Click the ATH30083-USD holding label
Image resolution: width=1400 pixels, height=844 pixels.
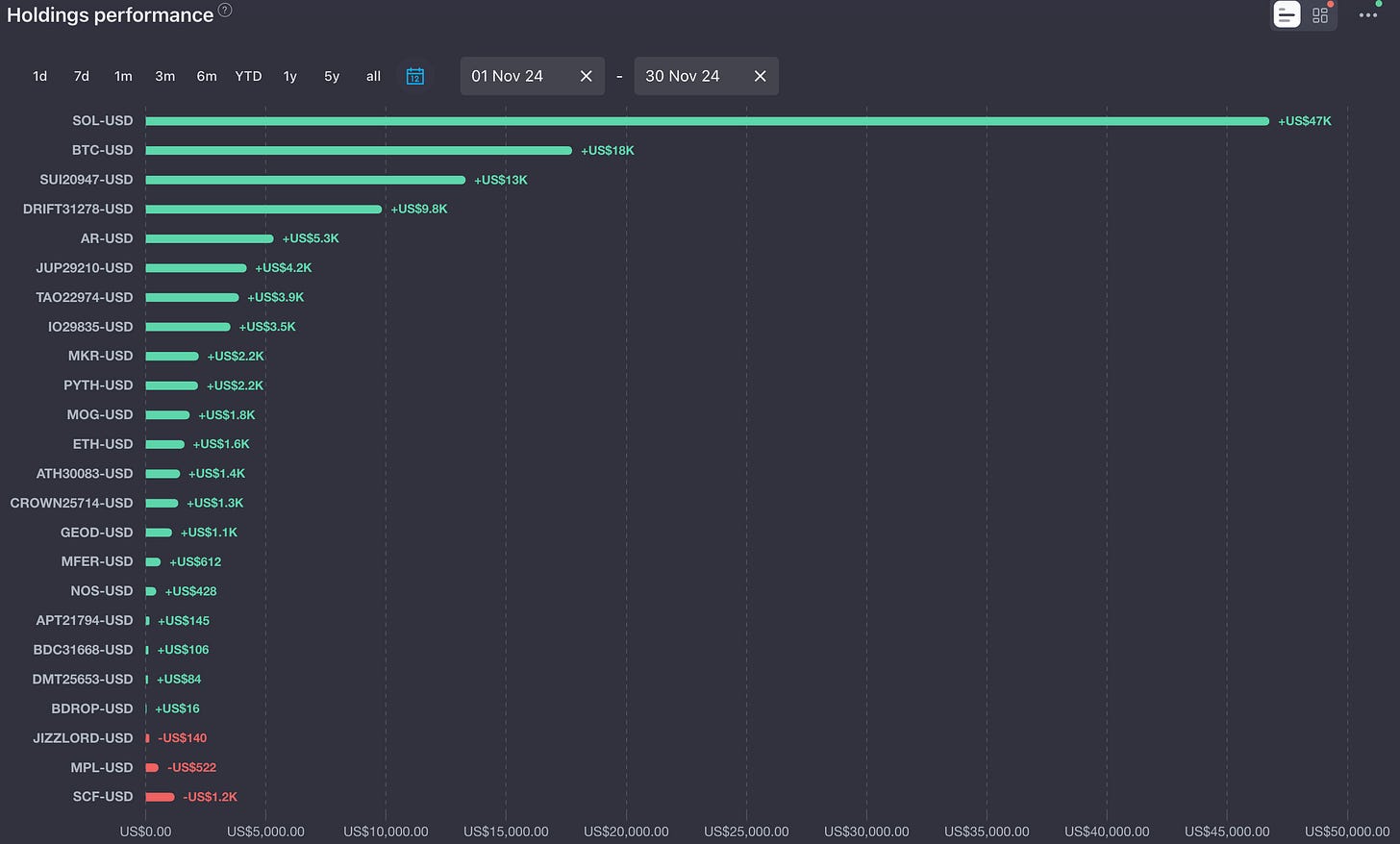(x=85, y=473)
